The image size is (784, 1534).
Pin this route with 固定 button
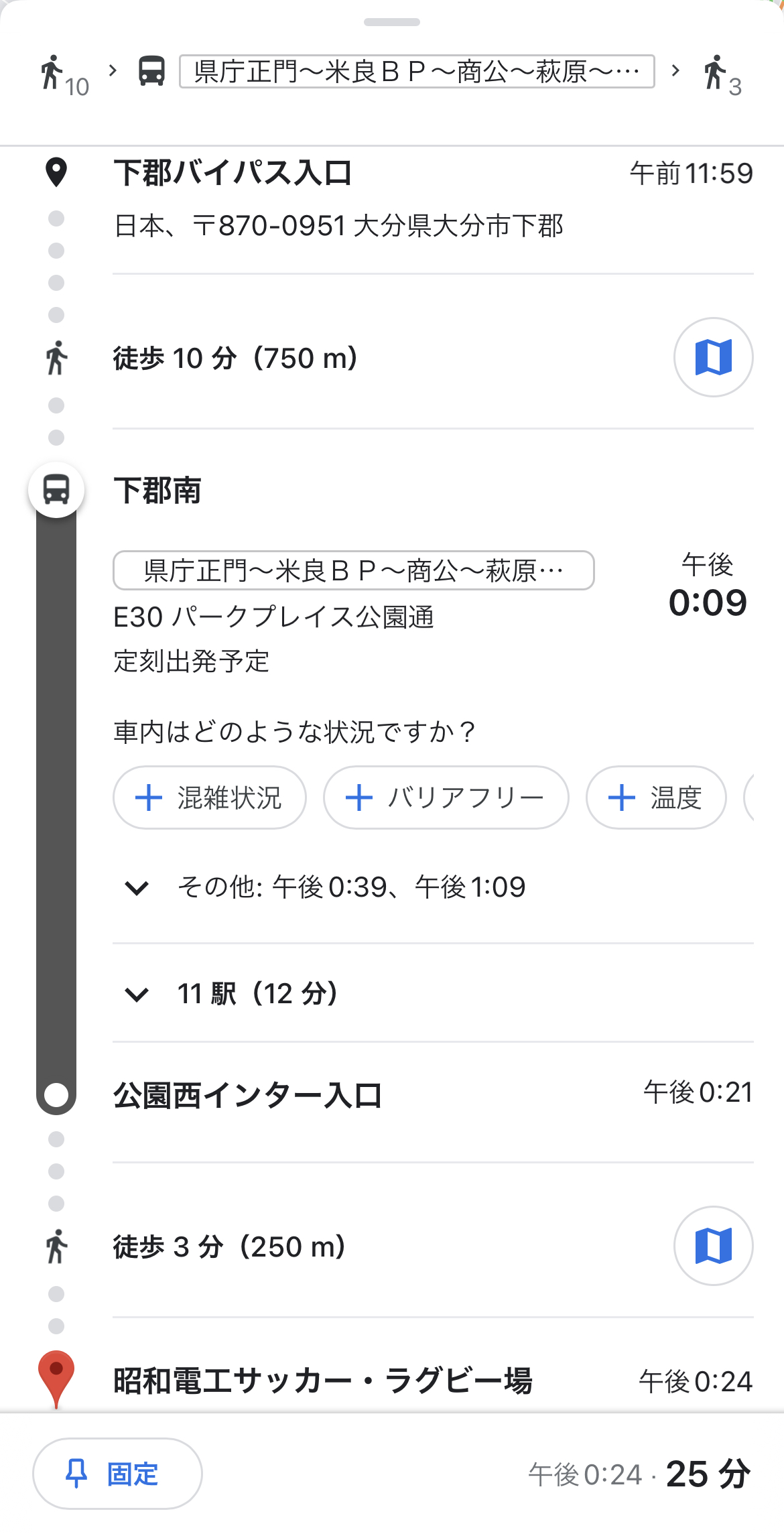coord(117,1474)
